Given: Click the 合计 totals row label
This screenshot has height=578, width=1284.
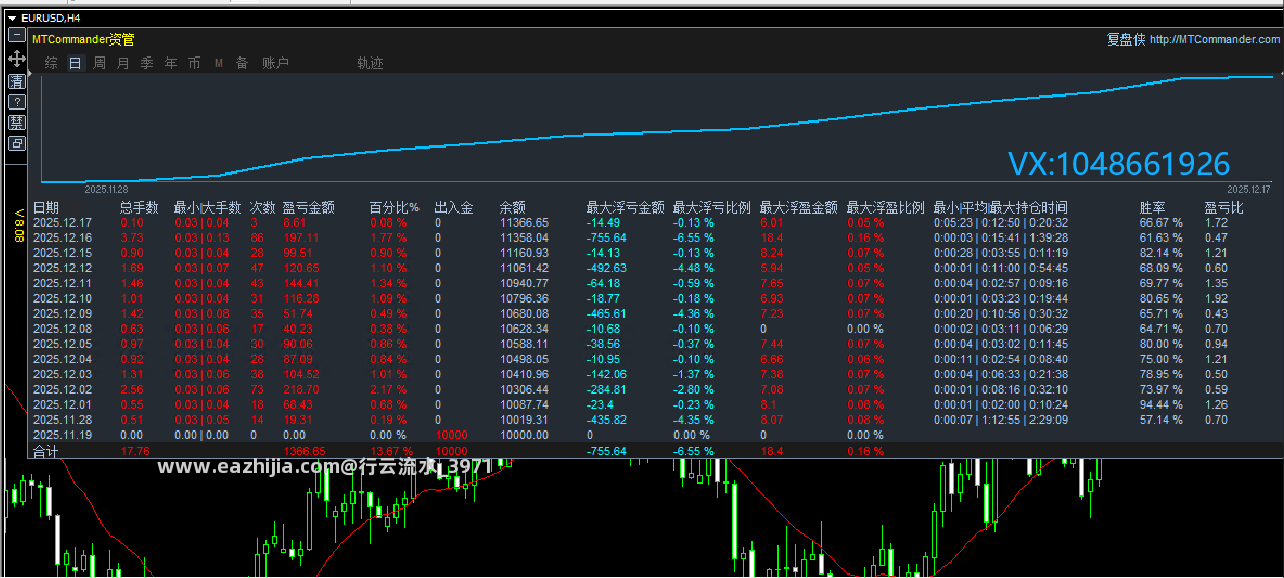Looking at the screenshot, I should coord(46,451).
